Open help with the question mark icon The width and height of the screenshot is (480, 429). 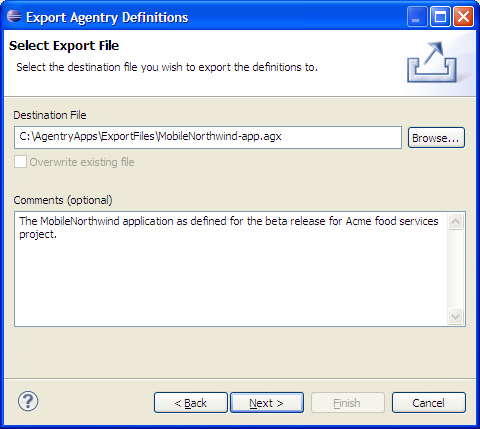28,401
